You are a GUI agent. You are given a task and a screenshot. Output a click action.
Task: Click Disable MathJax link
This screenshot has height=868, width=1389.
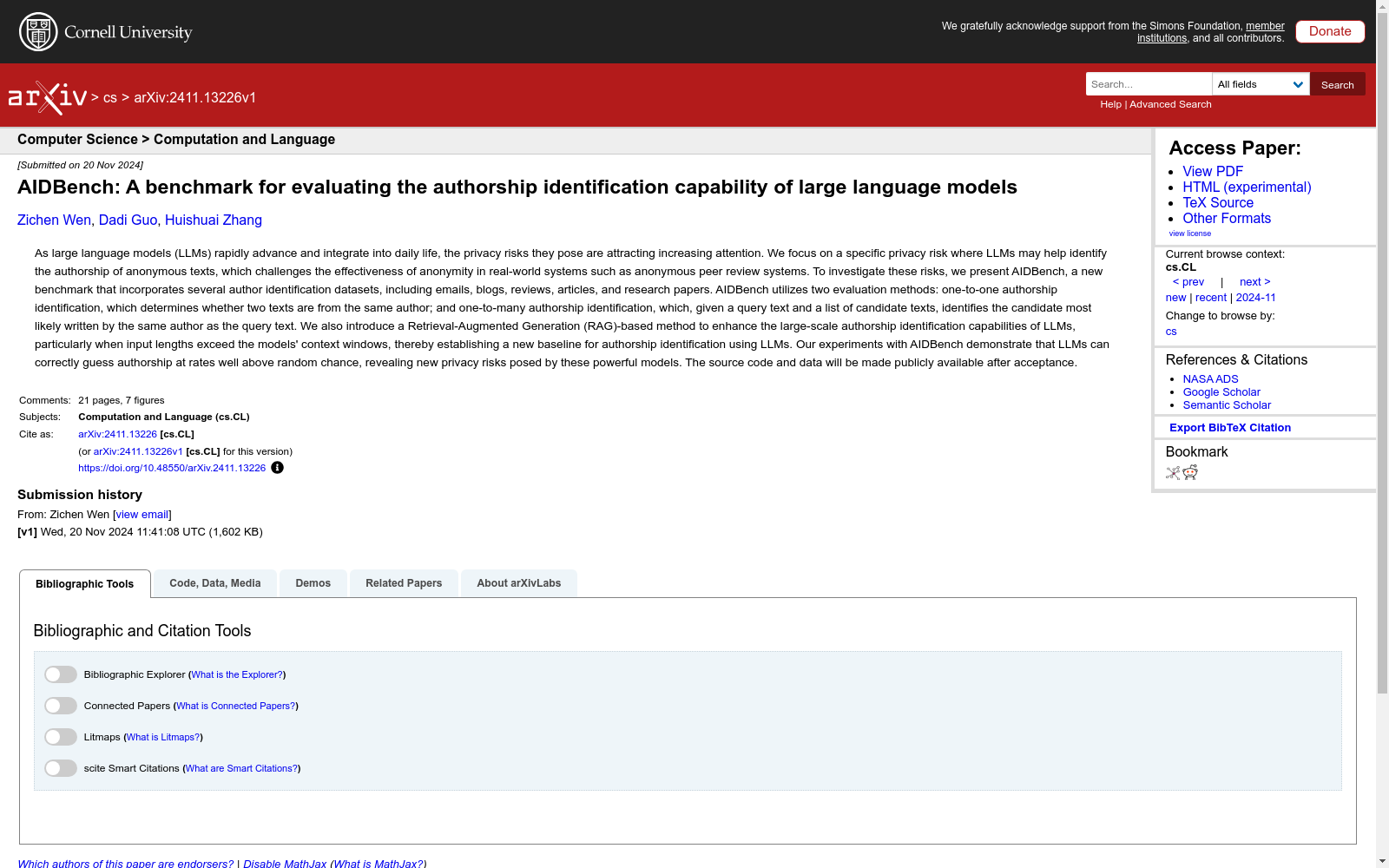point(285,864)
